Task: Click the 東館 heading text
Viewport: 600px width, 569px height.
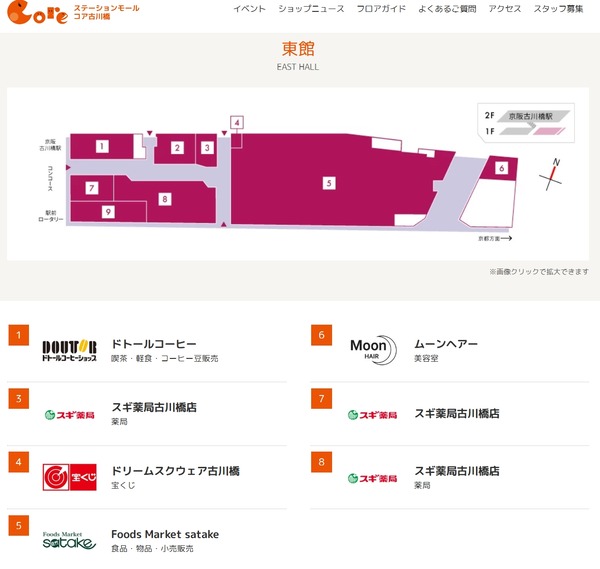Action: point(298,49)
